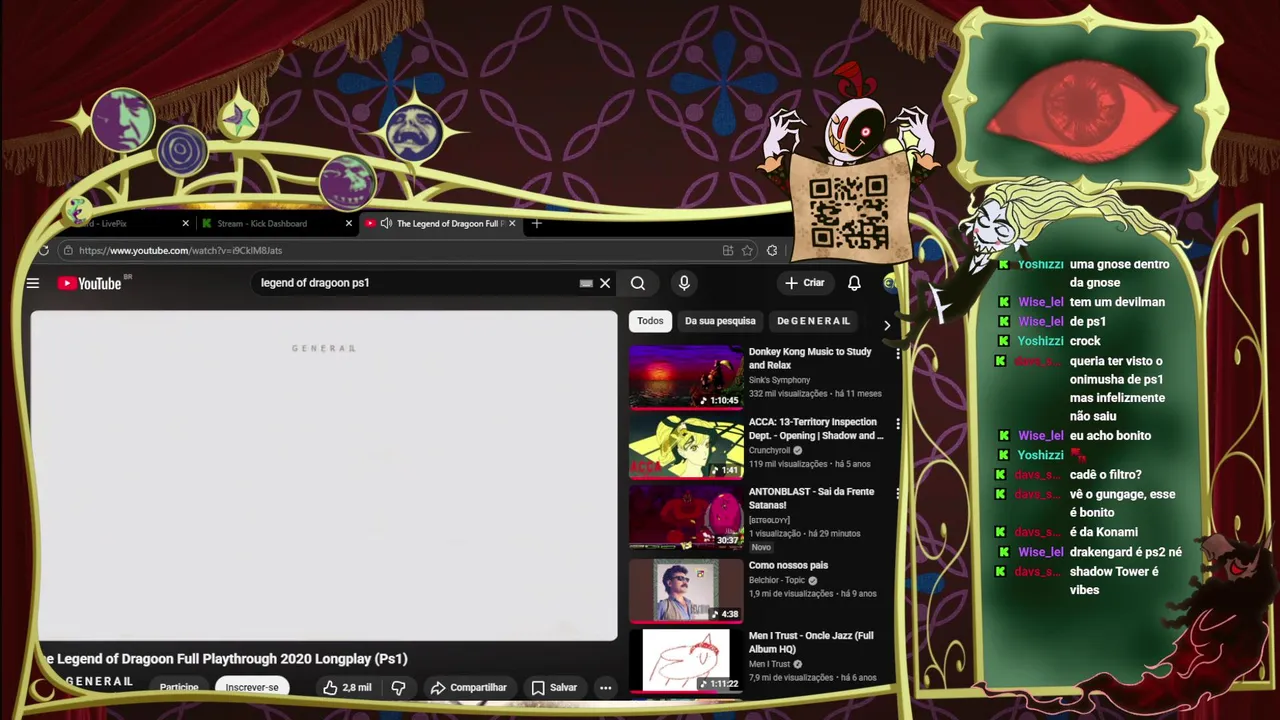Focus the YouTube search field
This screenshot has height=720, width=1280.
(x=415, y=283)
